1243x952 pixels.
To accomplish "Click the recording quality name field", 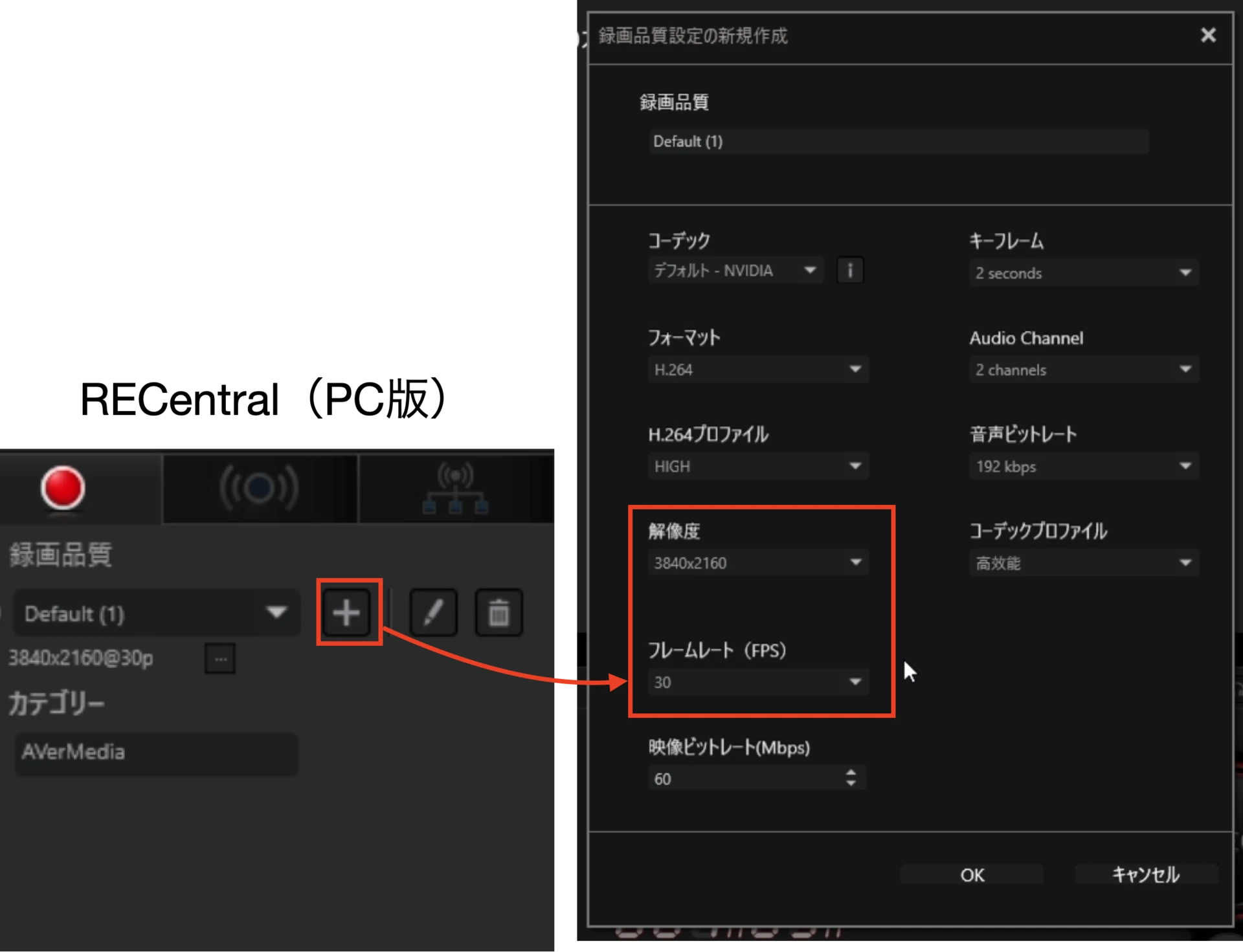I will (899, 141).
